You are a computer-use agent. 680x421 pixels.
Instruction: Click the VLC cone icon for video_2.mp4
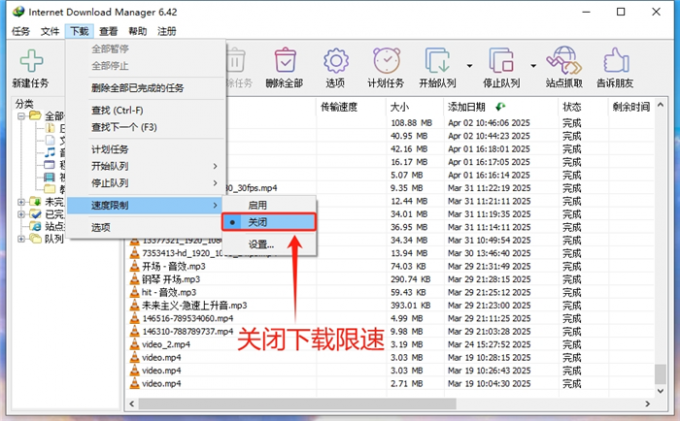coord(135,344)
